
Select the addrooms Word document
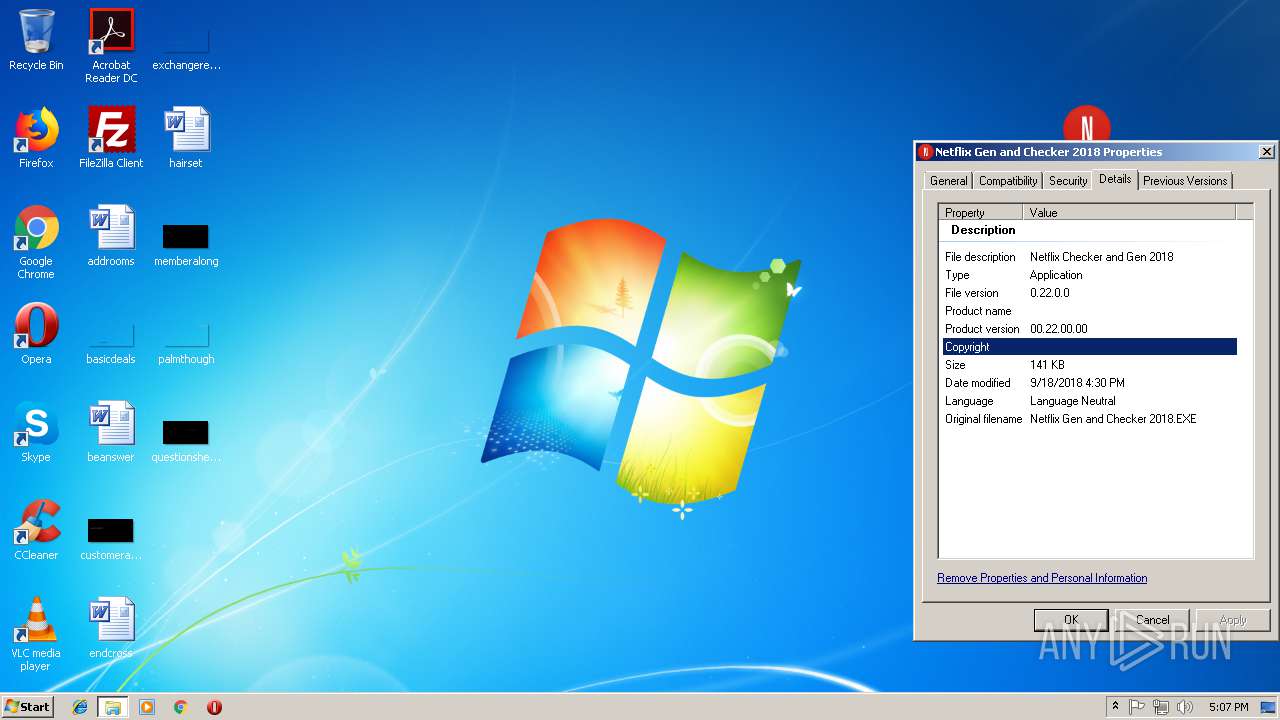[x=111, y=236]
